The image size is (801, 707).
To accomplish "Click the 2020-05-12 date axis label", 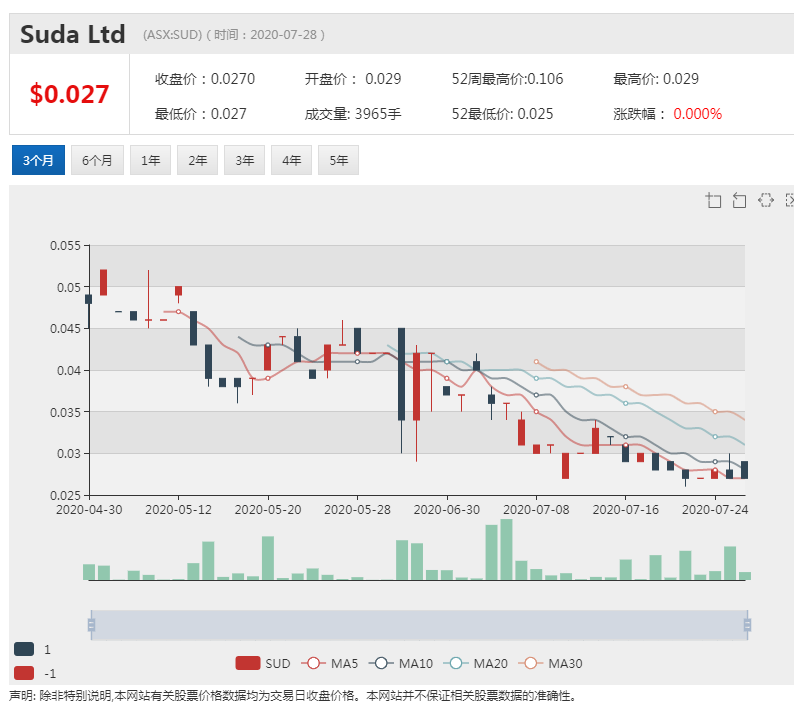I will pyautogui.click(x=178, y=510).
